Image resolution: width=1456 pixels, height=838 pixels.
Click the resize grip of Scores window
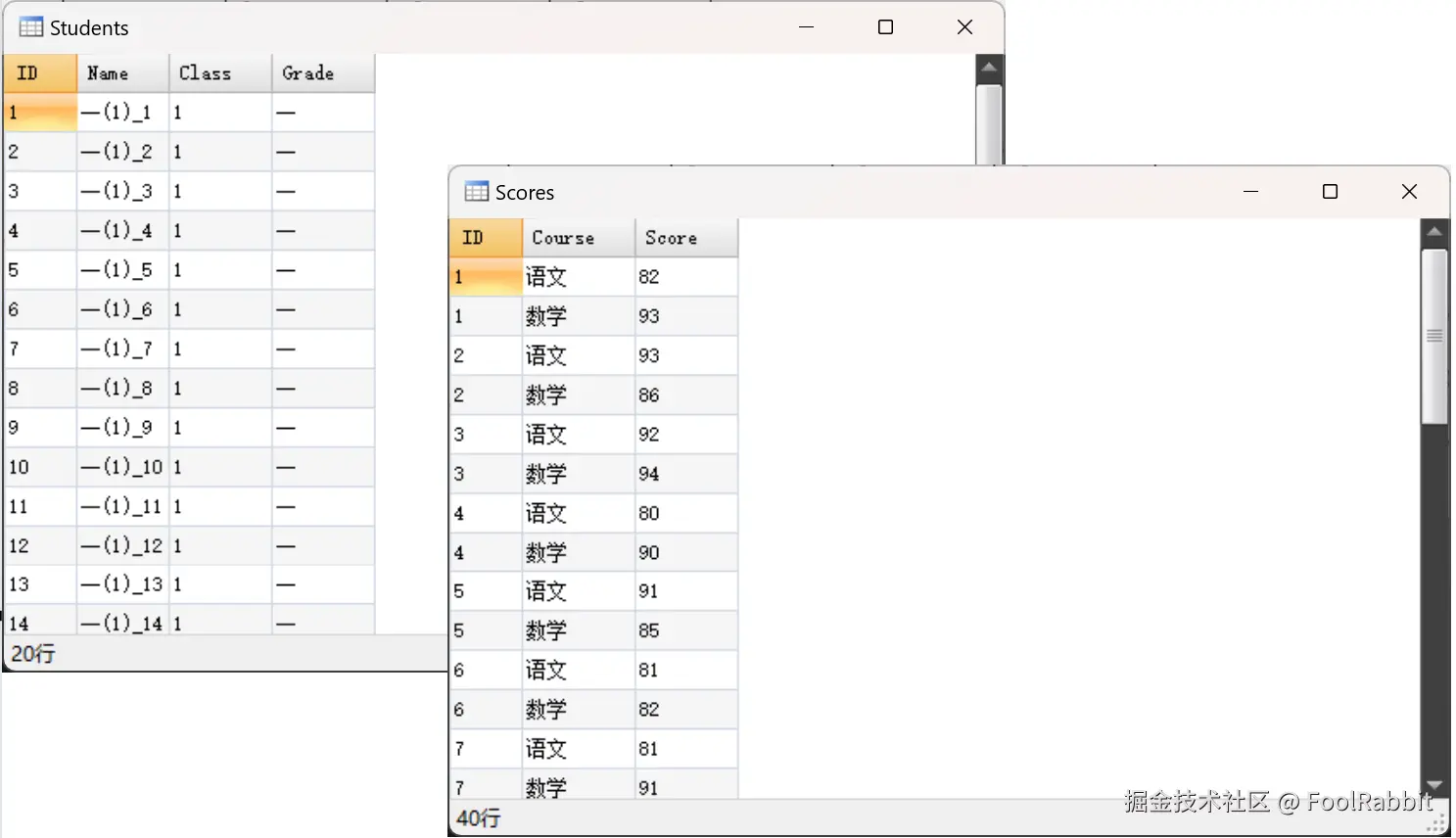(1436, 824)
